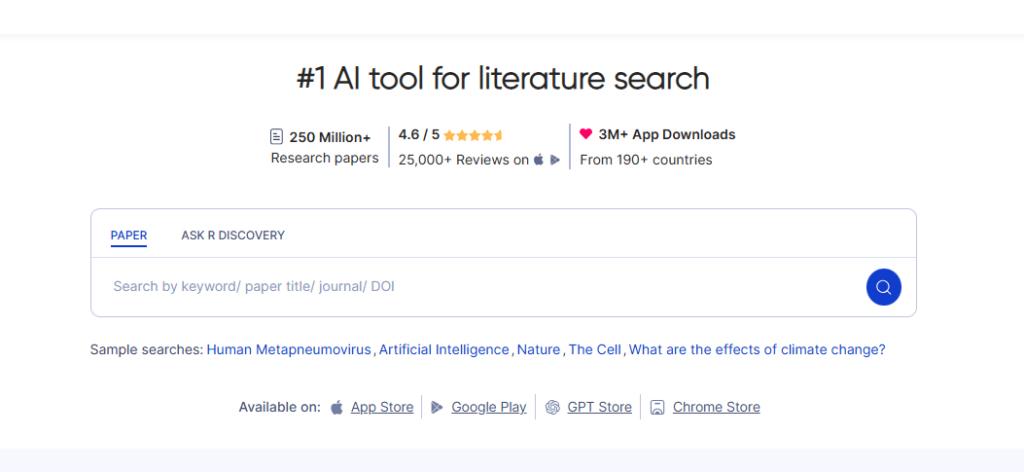Click the Apple logo beside App Store
The height and width of the screenshot is (472, 1024).
[337, 407]
